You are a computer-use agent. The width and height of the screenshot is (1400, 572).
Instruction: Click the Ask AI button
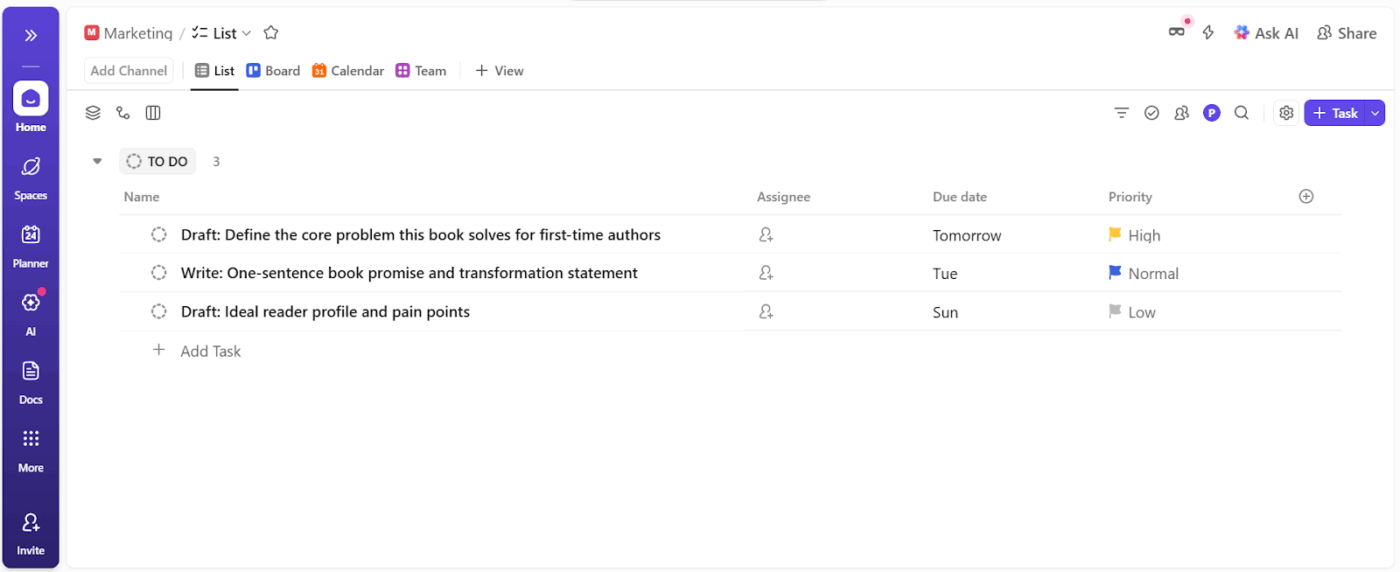point(1265,33)
